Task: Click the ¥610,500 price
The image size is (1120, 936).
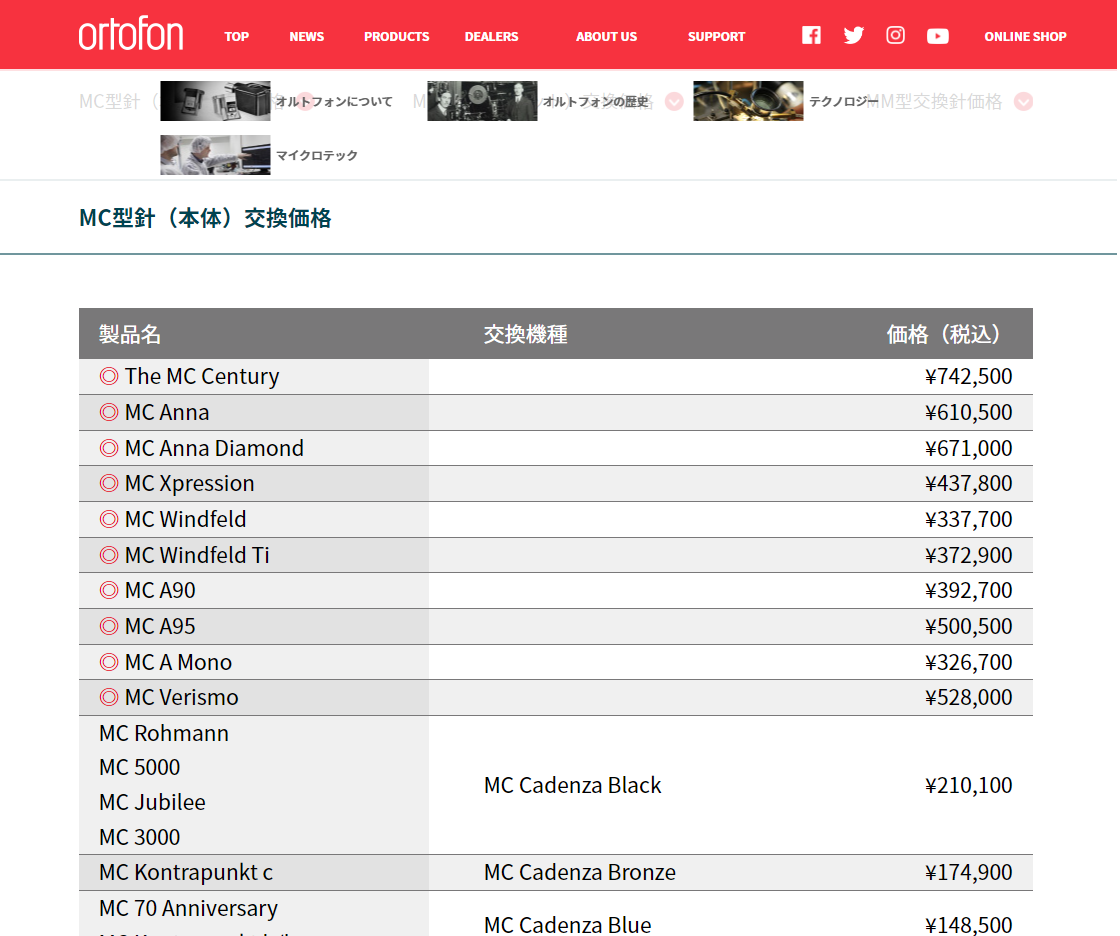Action: [x=969, y=412]
